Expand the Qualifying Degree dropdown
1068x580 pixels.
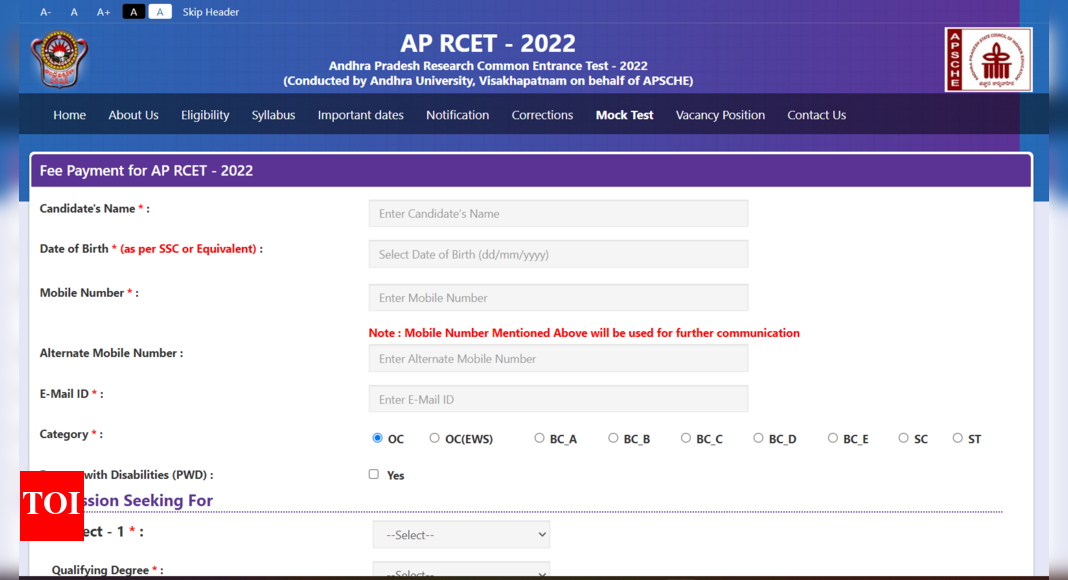tap(461, 570)
